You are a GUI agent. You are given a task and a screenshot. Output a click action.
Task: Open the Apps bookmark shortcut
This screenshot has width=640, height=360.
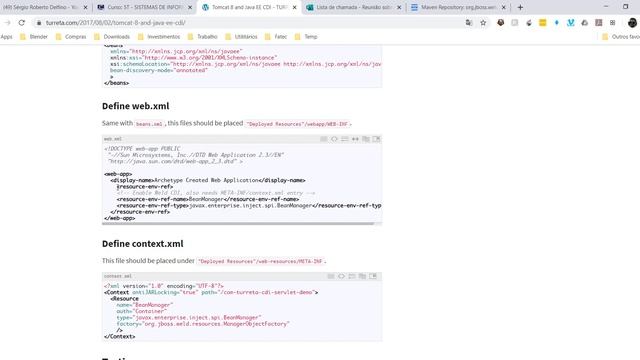7,37
